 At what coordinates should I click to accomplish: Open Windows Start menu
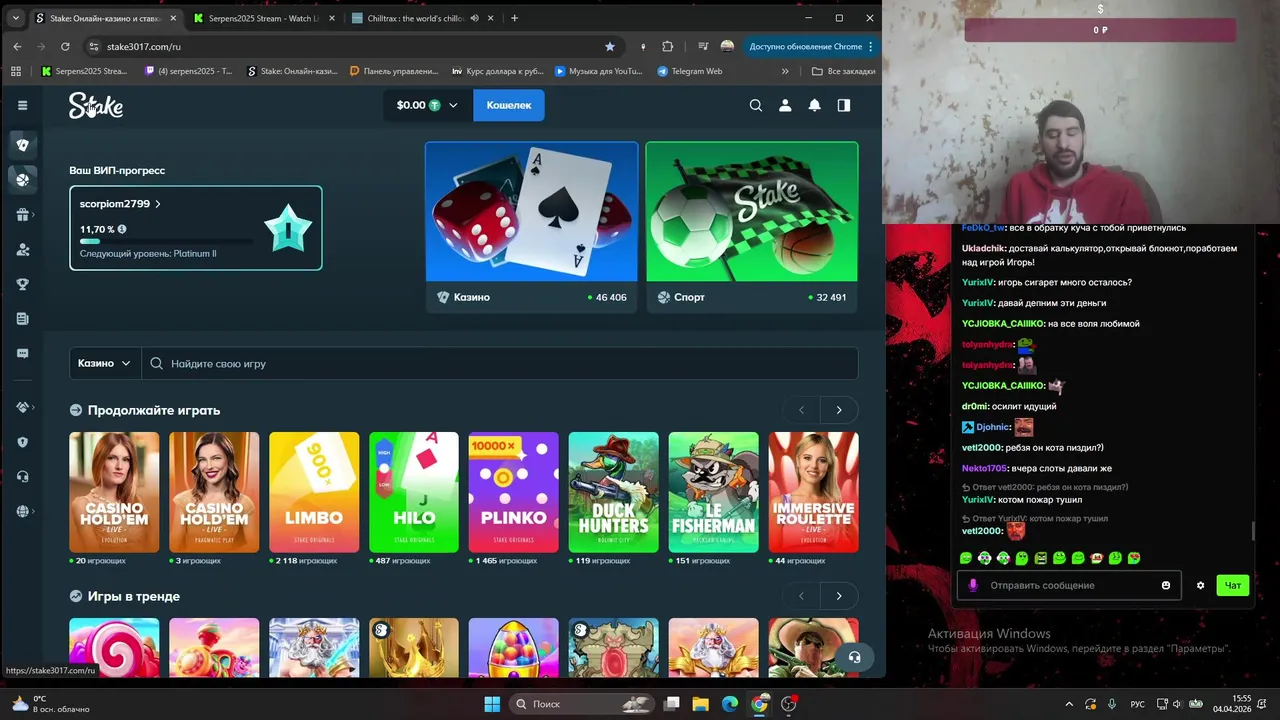pyautogui.click(x=492, y=704)
